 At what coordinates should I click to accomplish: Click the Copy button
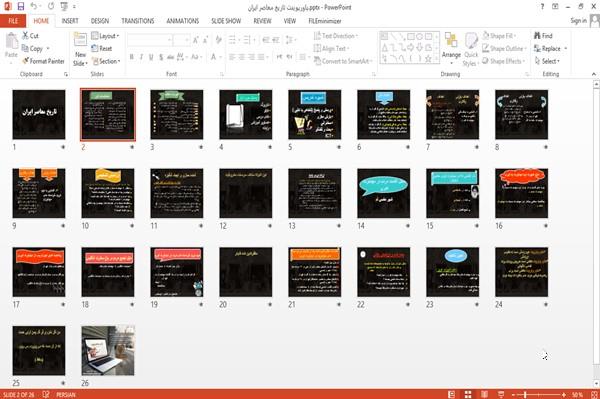coord(32,49)
